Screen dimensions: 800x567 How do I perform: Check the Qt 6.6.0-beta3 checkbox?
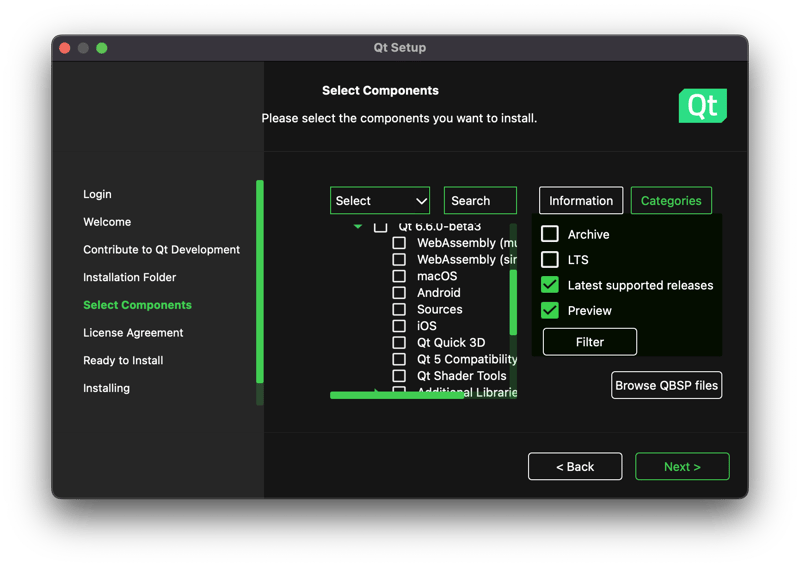[380, 227]
